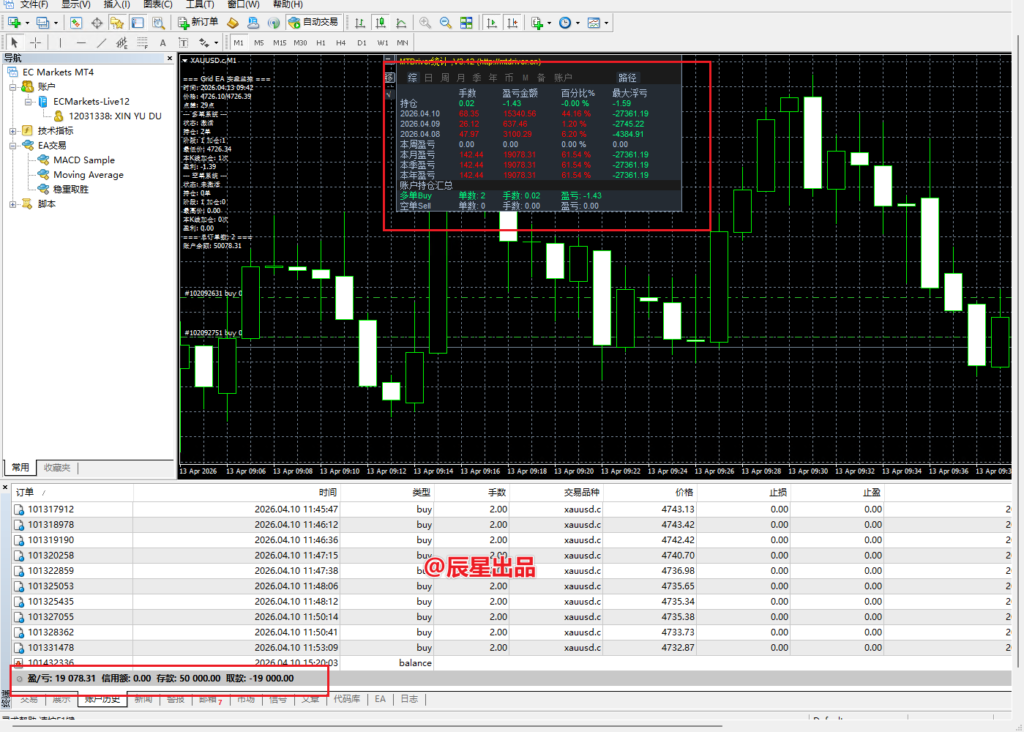Sort by the 订单 column header
This screenshot has width=1024, height=732.
(25, 492)
